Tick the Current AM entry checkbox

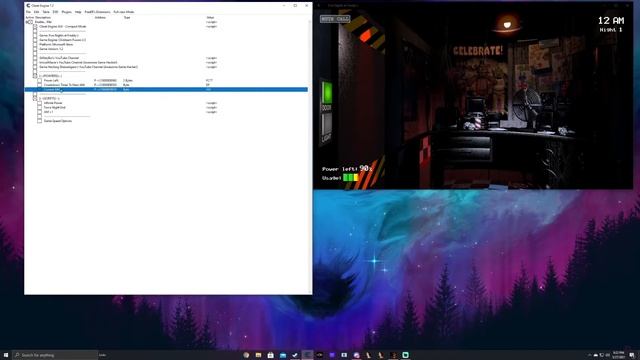[40, 89]
